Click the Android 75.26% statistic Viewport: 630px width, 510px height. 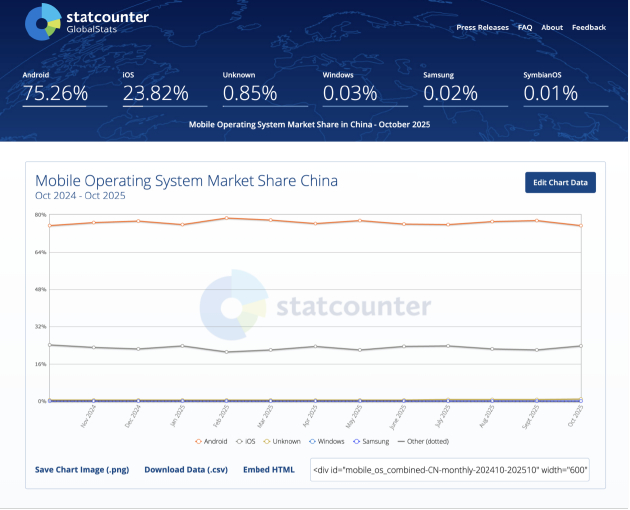point(65,89)
